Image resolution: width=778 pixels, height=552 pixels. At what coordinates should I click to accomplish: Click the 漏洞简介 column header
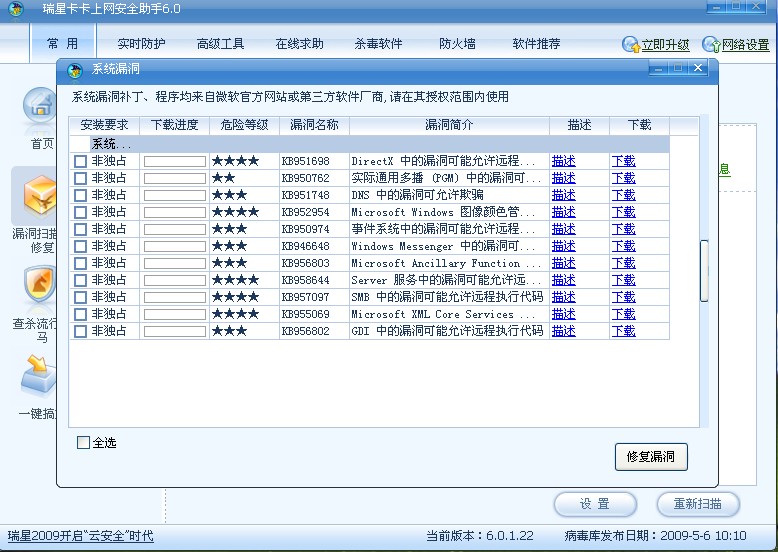point(449,125)
